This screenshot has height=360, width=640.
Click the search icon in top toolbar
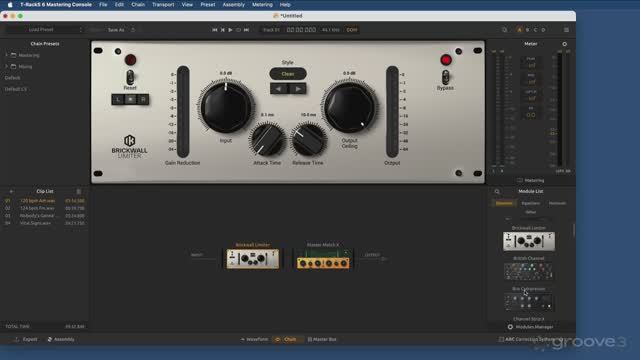point(504,30)
